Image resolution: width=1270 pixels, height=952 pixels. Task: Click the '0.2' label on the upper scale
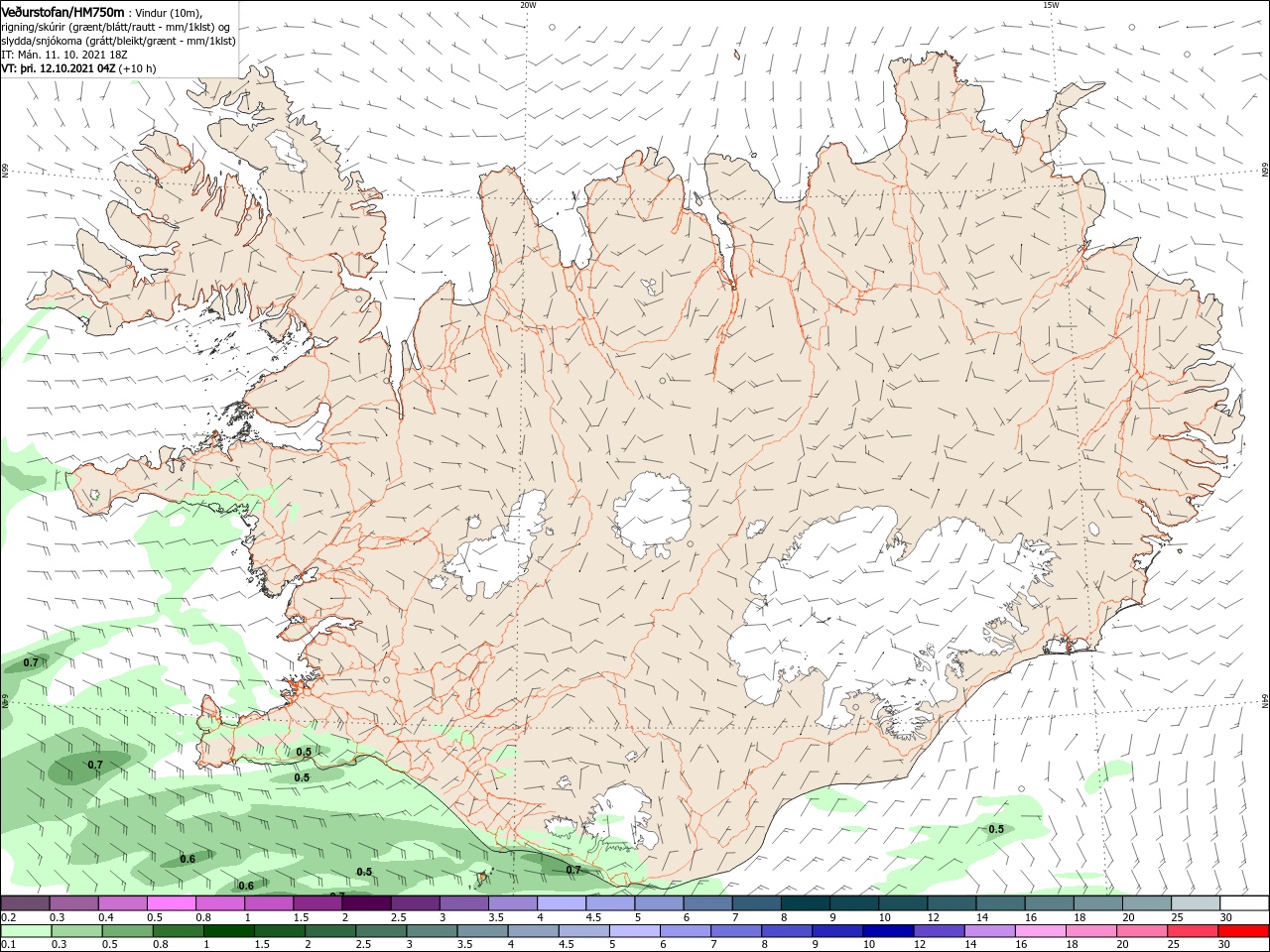[x=8, y=917]
